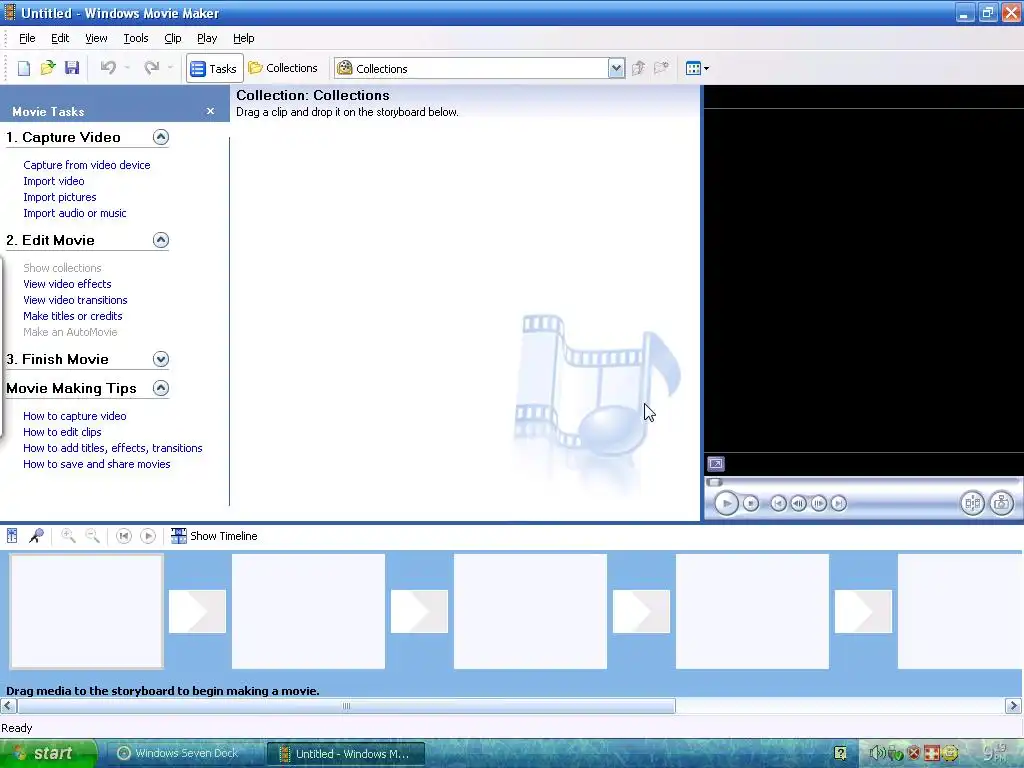Image resolution: width=1024 pixels, height=768 pixels.
Task: Create a new project with the blank page icon
Action: [x=24, y=68]
